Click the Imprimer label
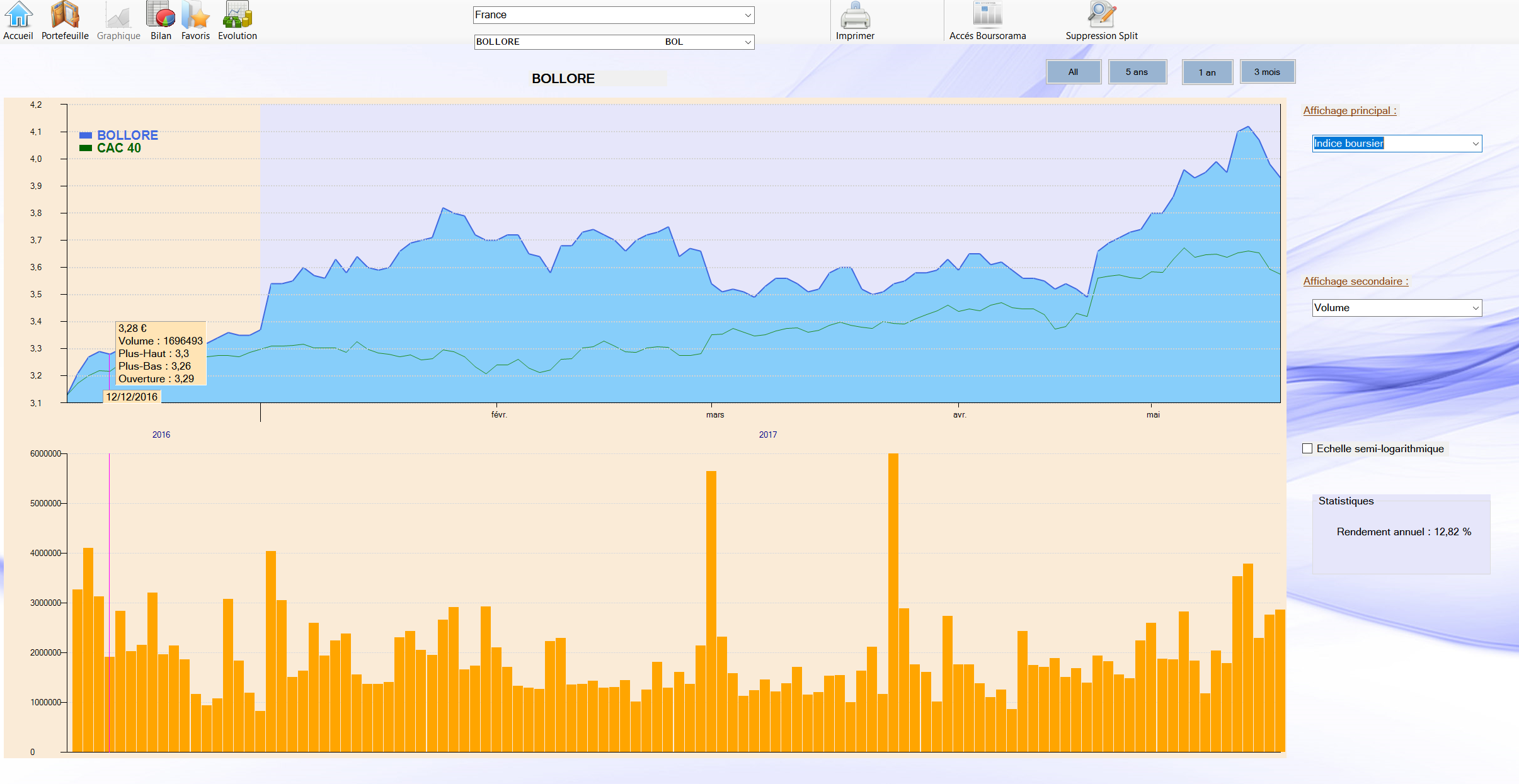This screenshot has width=1519, height=784. (855, 36)
